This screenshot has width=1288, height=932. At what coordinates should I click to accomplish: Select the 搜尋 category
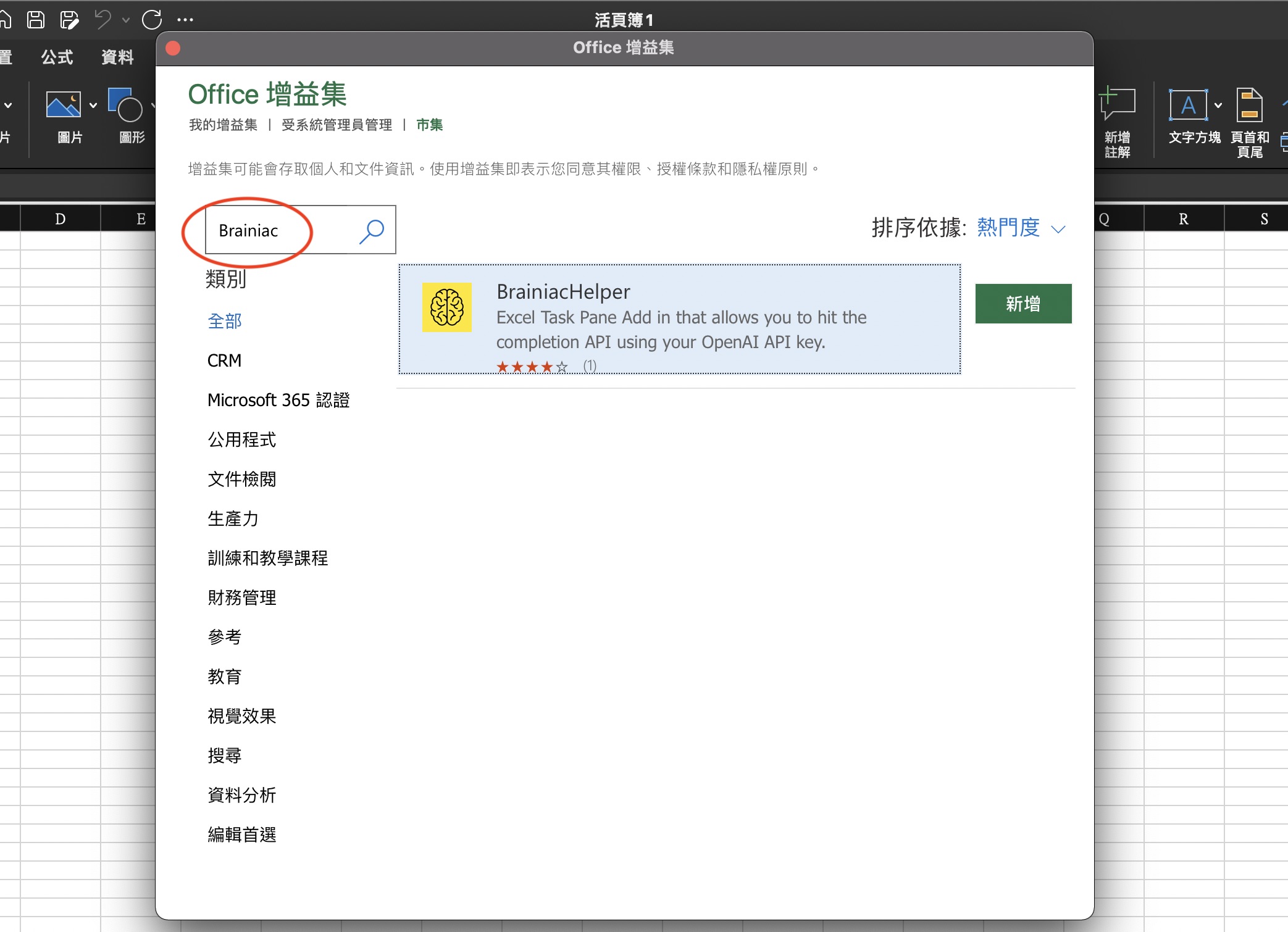tap(225, 755)
